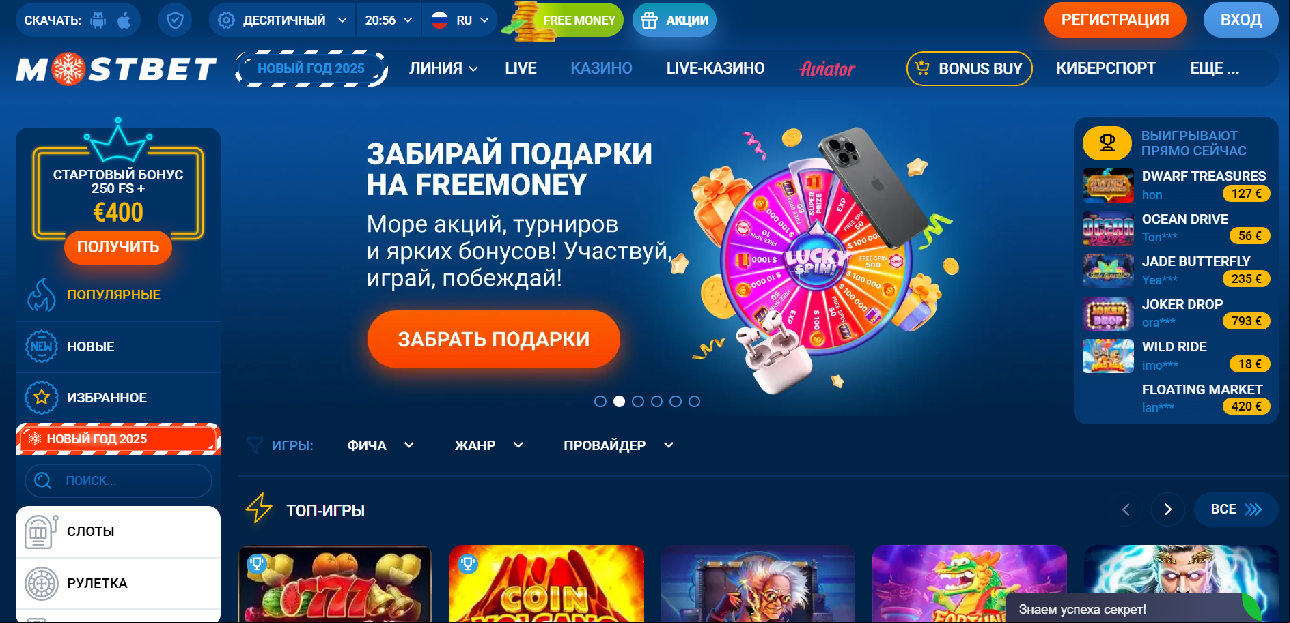This screenshot has width=1290, height=623.
Task: Go to the Киберспорт section
Action: coord(1106,69)
